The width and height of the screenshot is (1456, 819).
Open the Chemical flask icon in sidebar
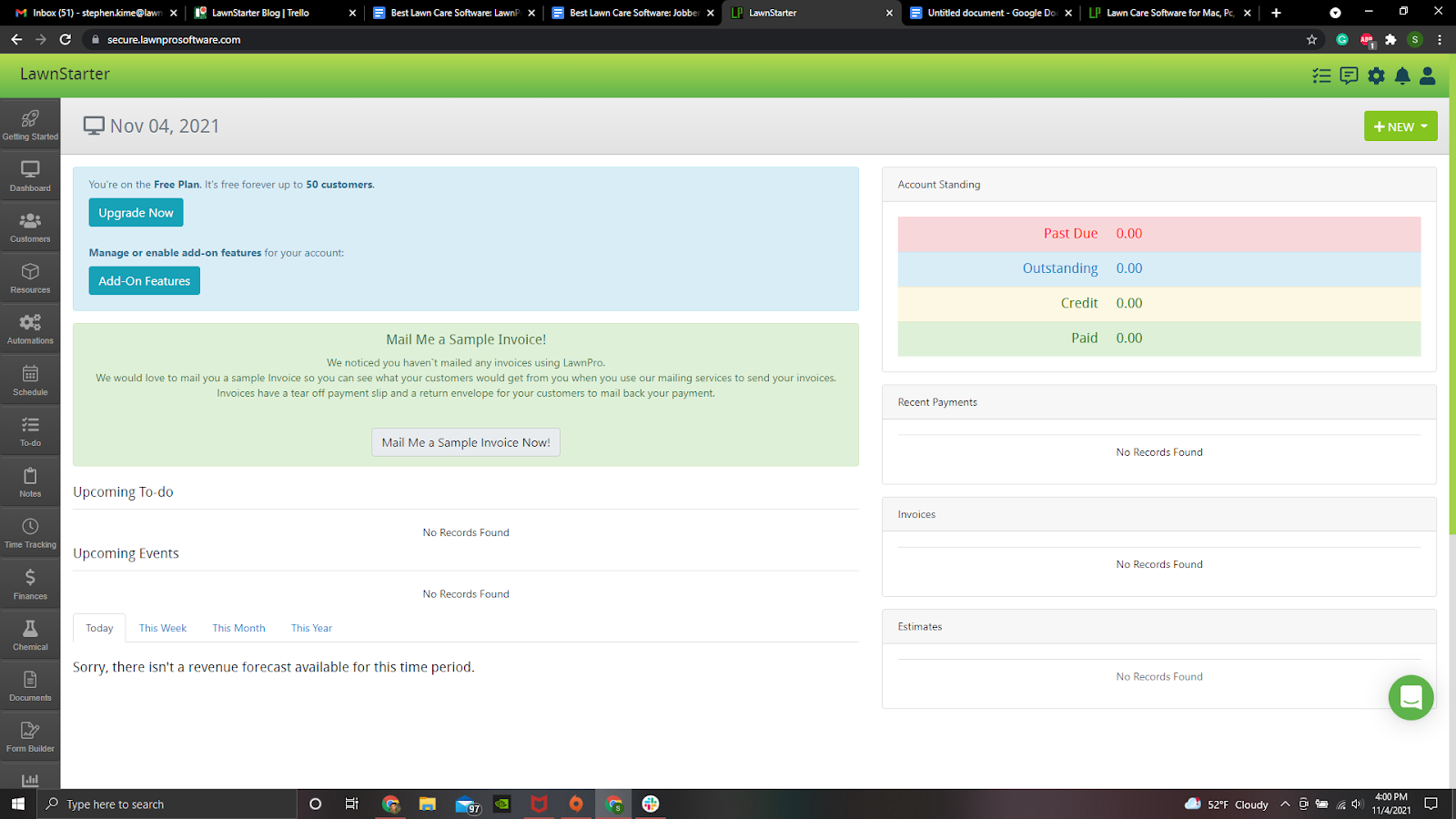point(30,630)
